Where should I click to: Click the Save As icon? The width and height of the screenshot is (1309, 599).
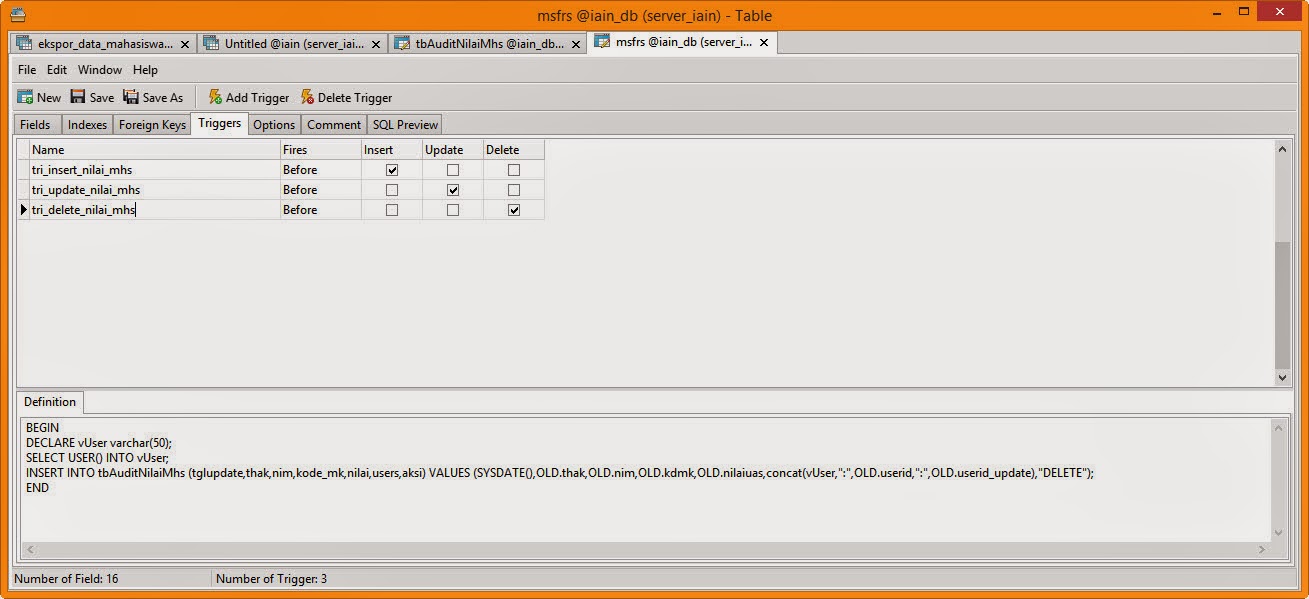tap(131, 97)
